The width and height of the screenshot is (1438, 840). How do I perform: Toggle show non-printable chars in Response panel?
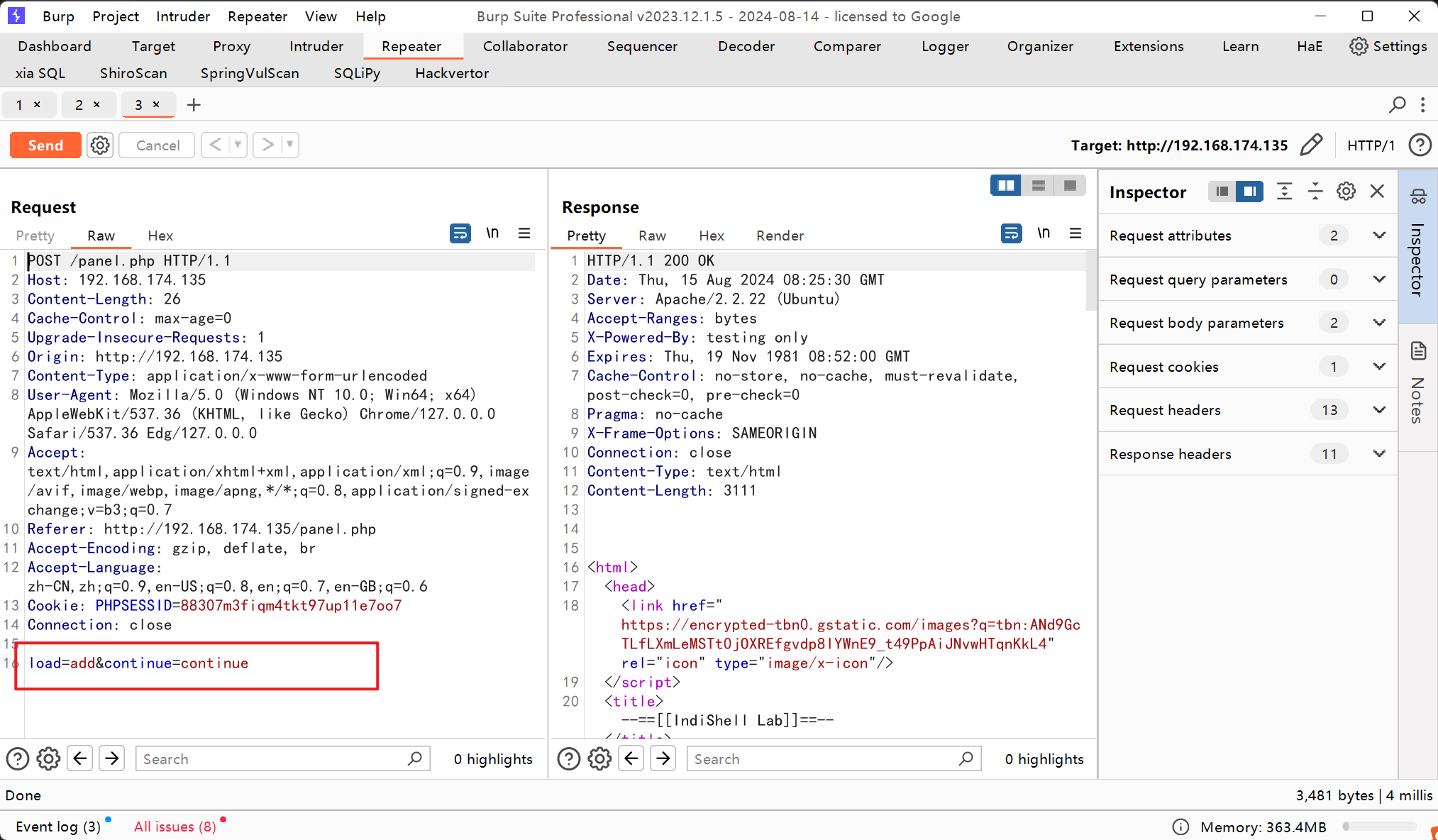coord(1044,233)
